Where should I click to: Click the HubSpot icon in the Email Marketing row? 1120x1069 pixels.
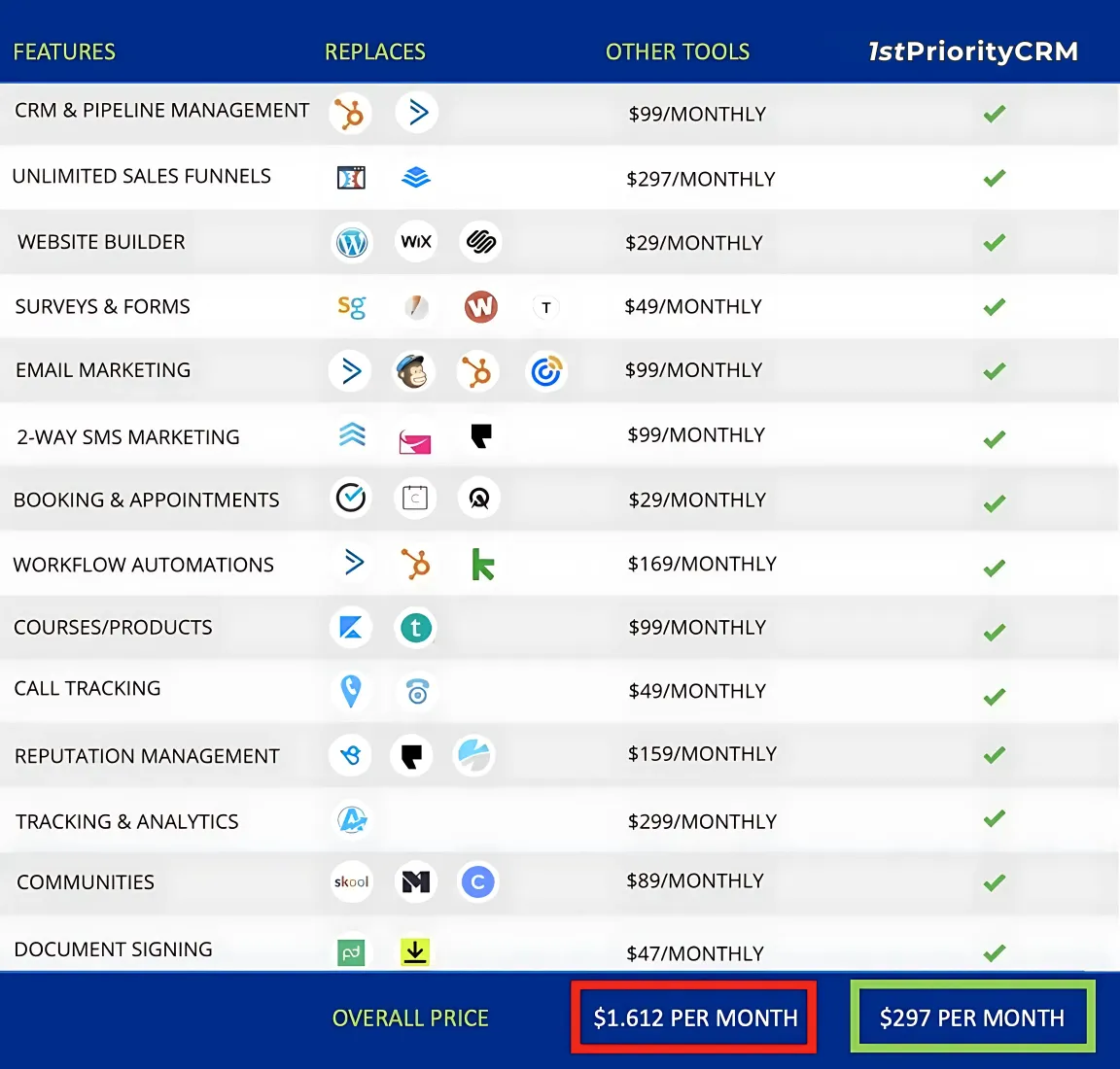pyautogui.click(x=477, y=372)
